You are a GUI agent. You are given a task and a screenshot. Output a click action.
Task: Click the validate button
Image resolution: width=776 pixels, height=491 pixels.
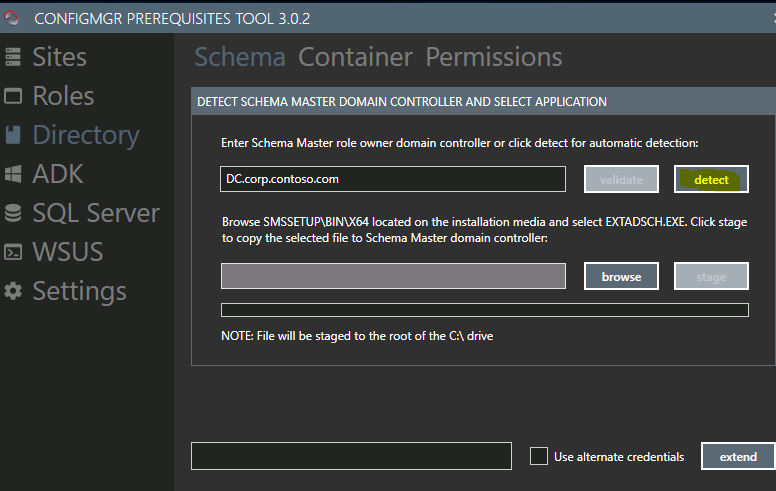(621, 179)
